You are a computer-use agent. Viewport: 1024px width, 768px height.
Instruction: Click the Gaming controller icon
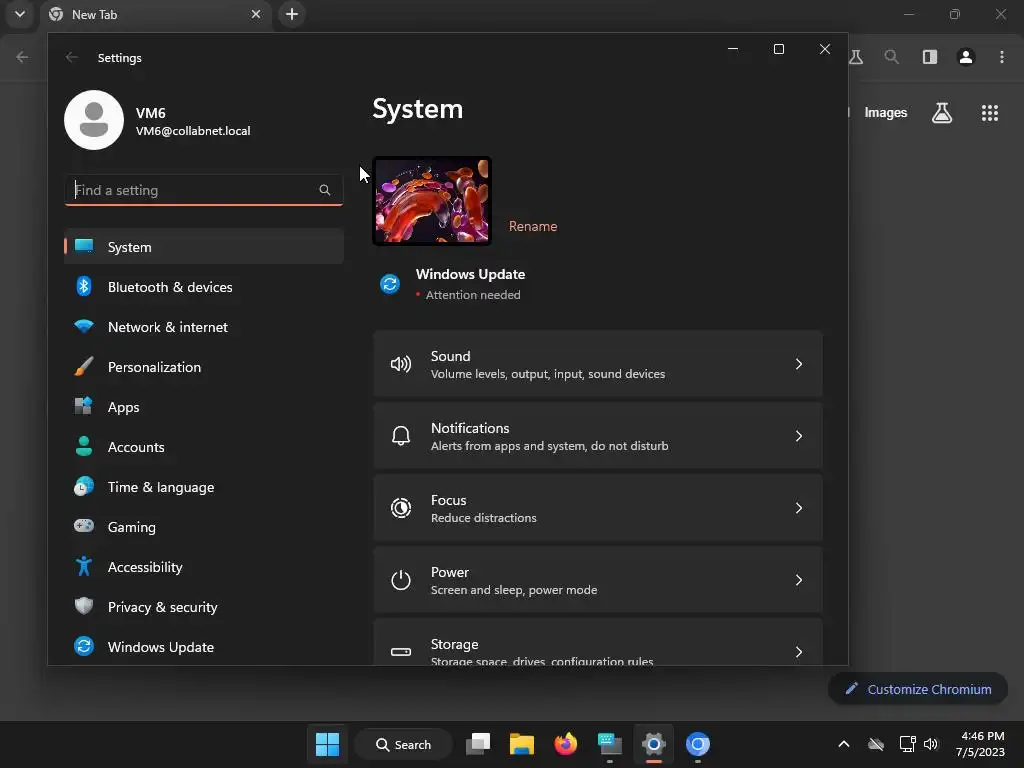tap(84, 526)
